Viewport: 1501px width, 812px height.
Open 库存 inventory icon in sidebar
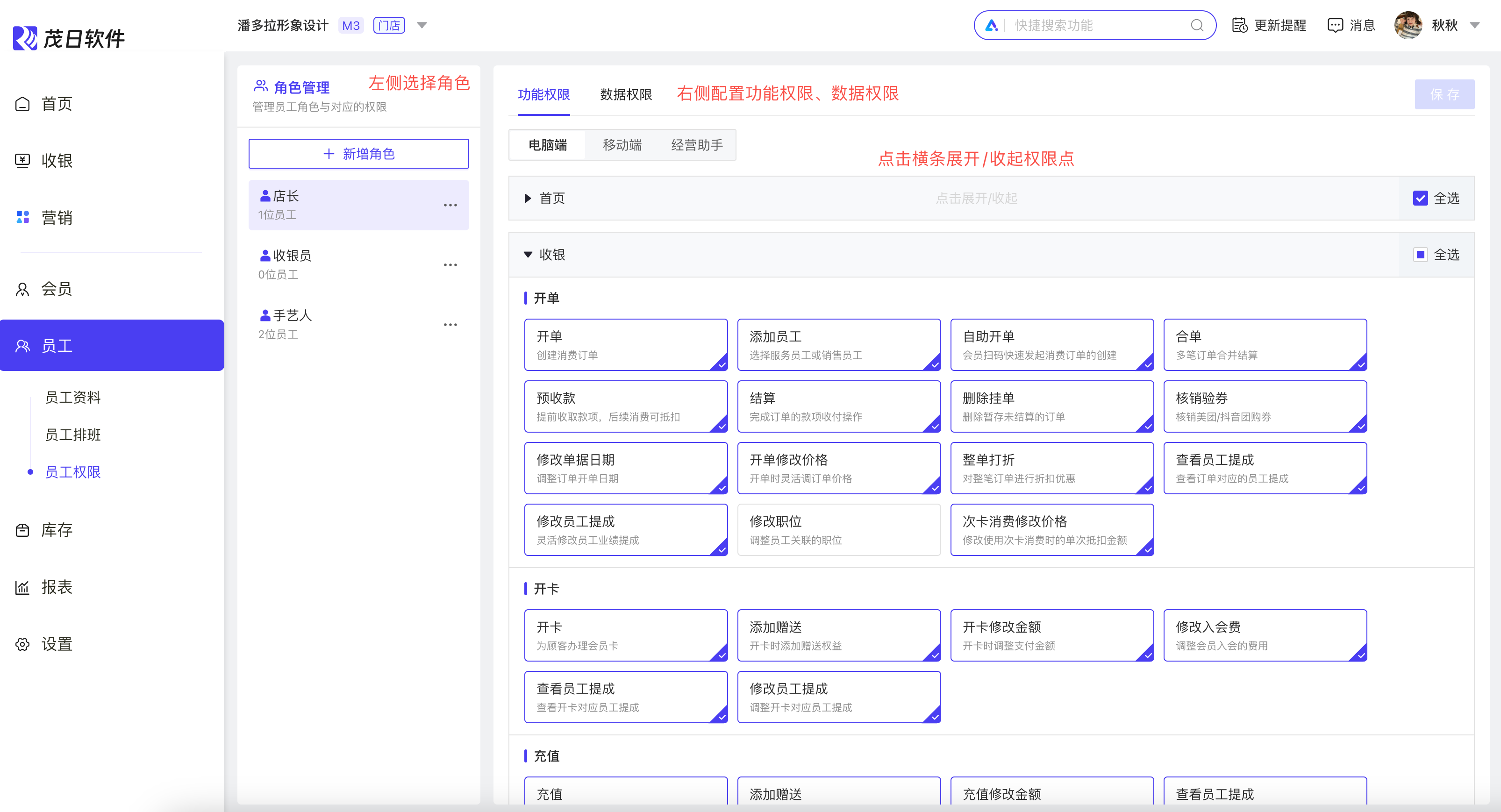[x=22, y=530]
